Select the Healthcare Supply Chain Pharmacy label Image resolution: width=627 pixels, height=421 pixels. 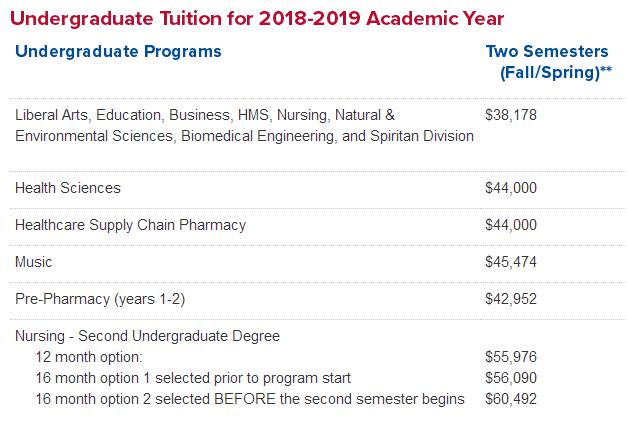pos(130,225)
